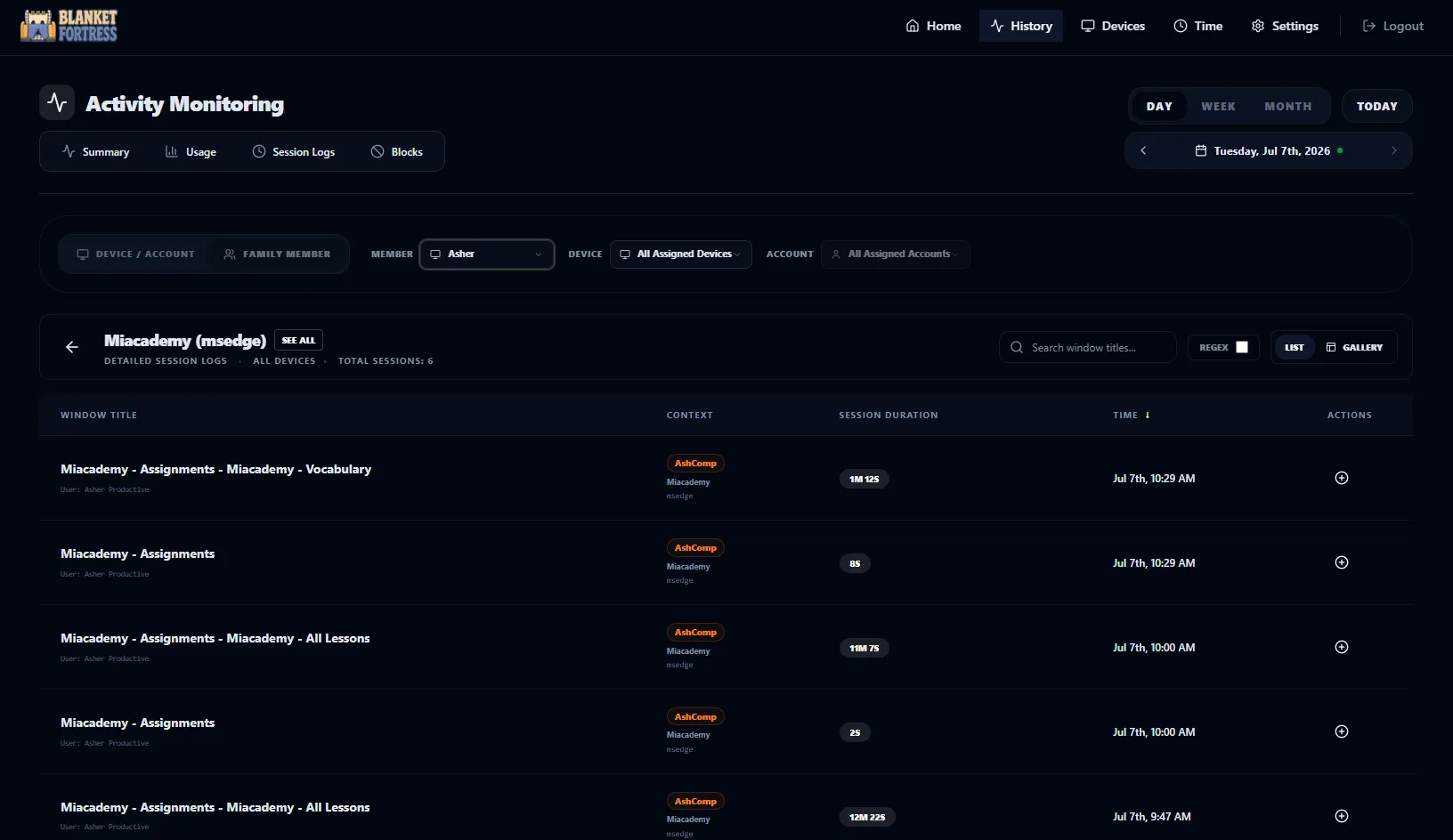
Task: Click the Session Duration column header
Action: tap(889, 416)
